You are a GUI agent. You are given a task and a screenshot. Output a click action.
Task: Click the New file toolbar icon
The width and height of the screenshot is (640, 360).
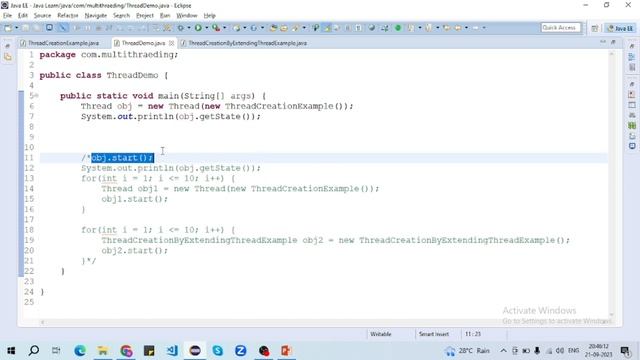(8, 28)
